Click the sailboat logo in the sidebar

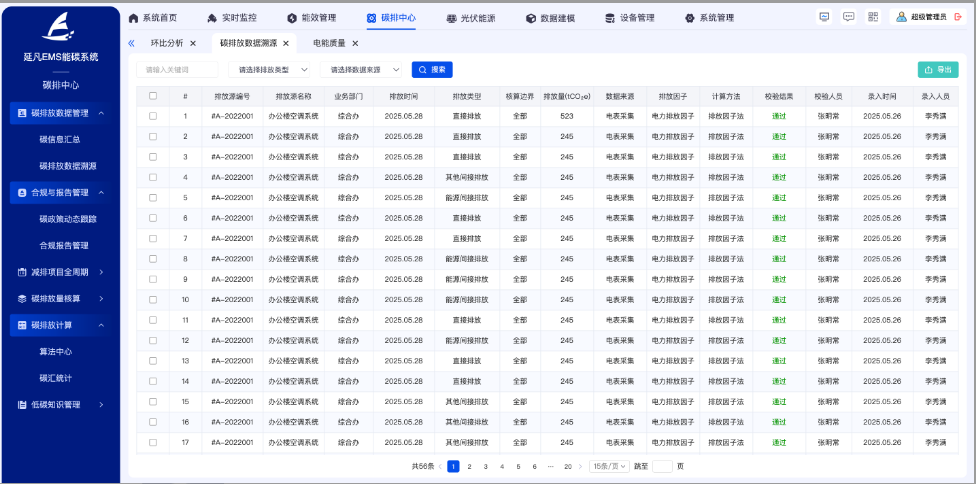[61, 29]
